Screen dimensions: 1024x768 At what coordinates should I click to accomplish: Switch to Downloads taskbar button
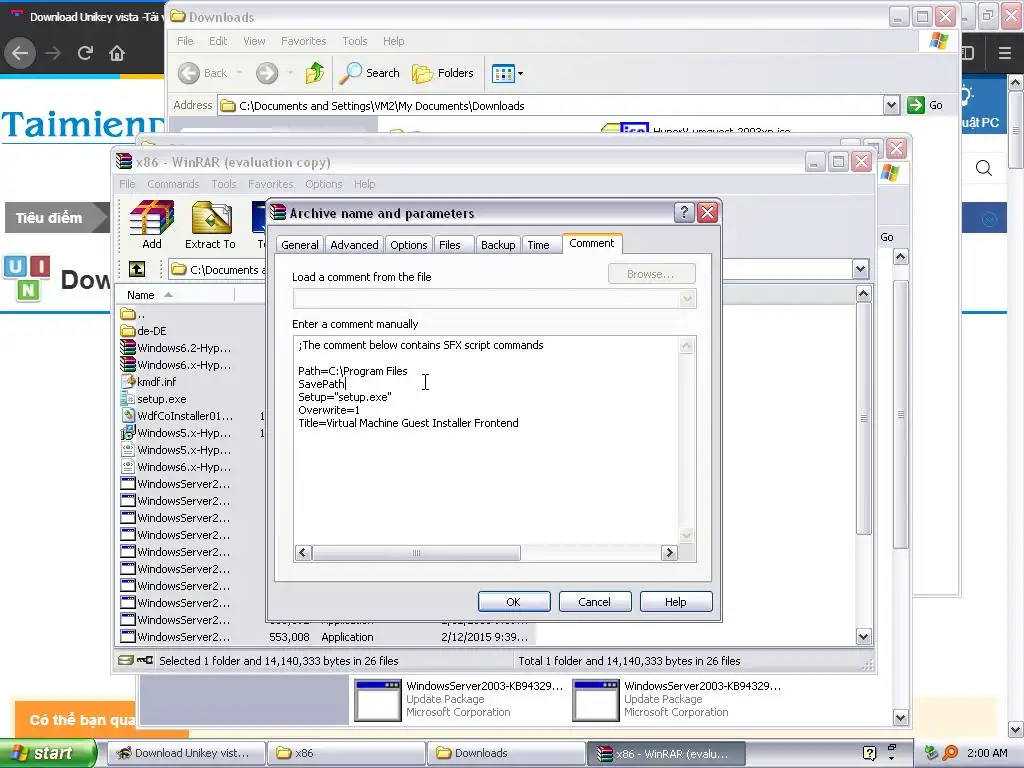coord(506,753)
